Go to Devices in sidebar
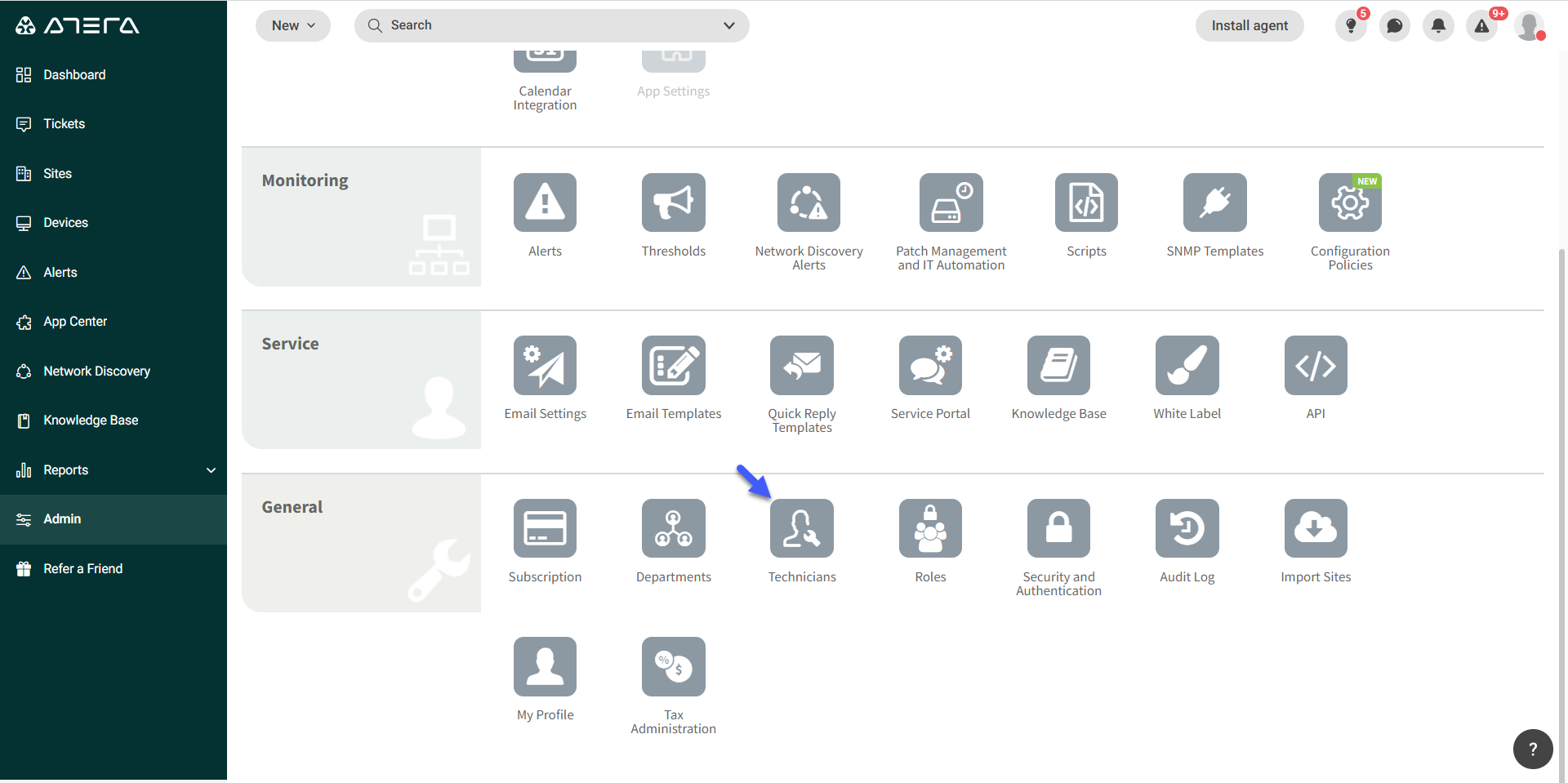The height and width of the screenshot is (783, 1568). 114,223
